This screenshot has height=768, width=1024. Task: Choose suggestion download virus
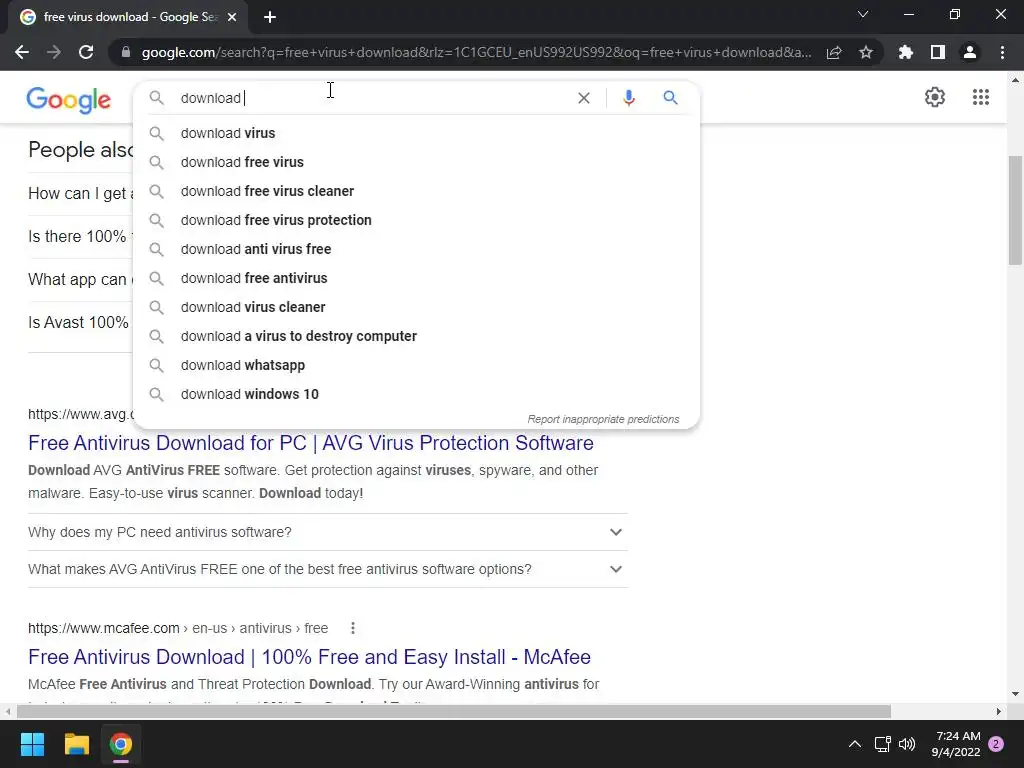click(416, 133)
